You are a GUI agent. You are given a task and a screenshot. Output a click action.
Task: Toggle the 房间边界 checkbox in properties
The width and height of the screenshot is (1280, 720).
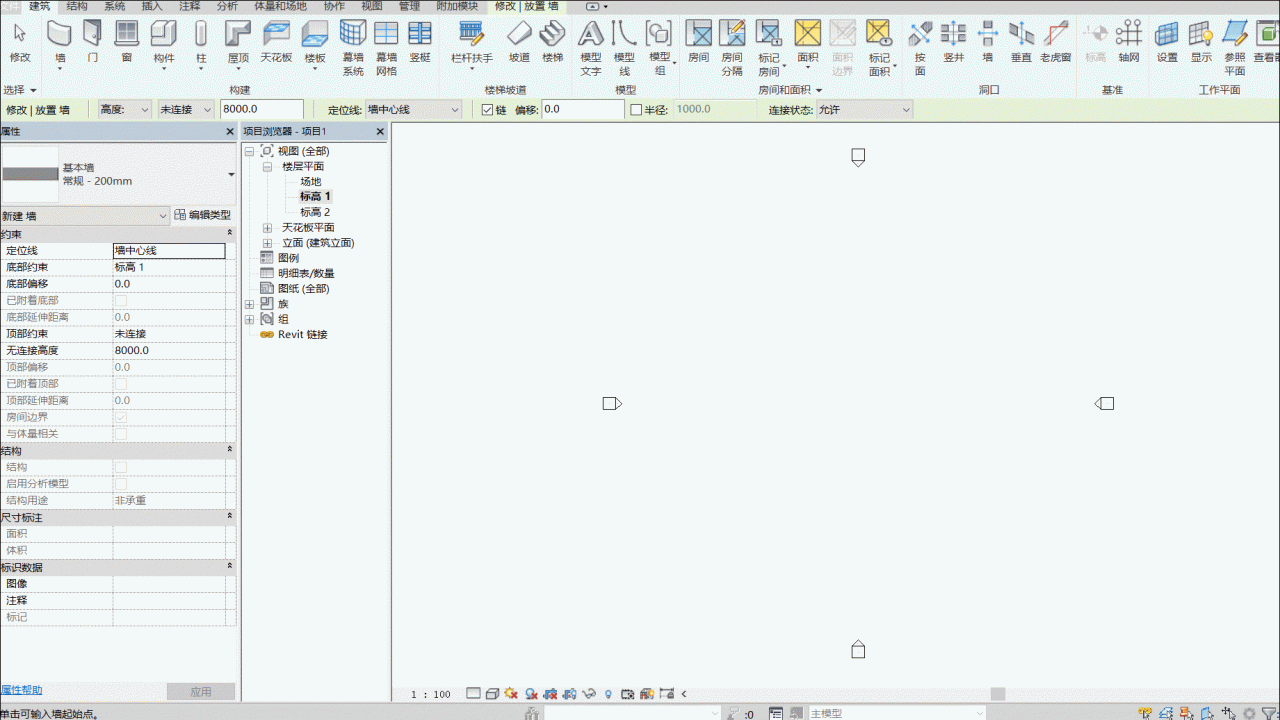pos(121,417)
